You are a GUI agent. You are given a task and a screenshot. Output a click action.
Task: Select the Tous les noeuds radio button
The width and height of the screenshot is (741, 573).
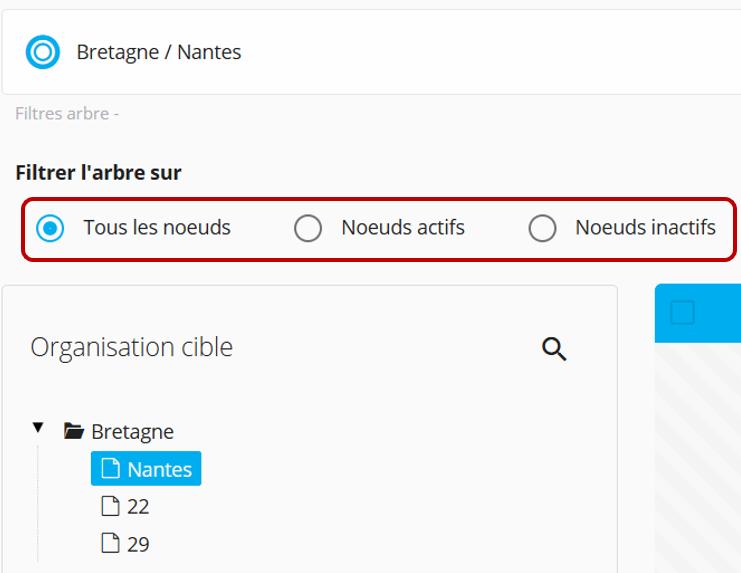pyautogui.click(x=50, y=228)
